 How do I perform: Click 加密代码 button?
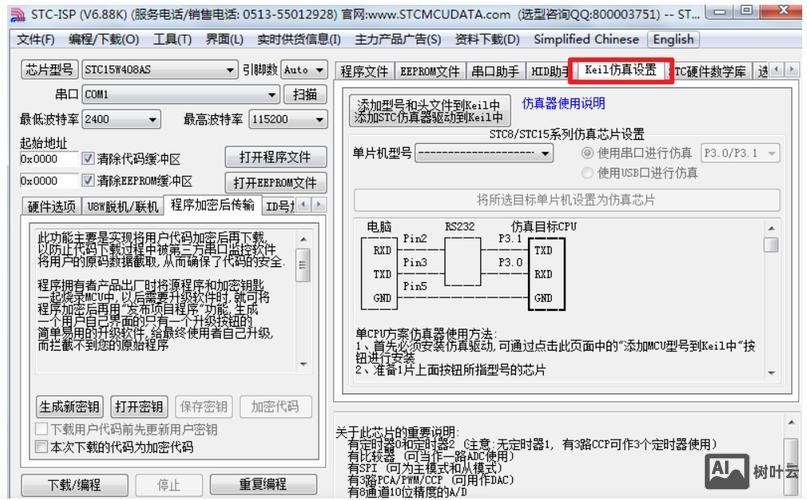pyautogui.click(x=275, y=407)
